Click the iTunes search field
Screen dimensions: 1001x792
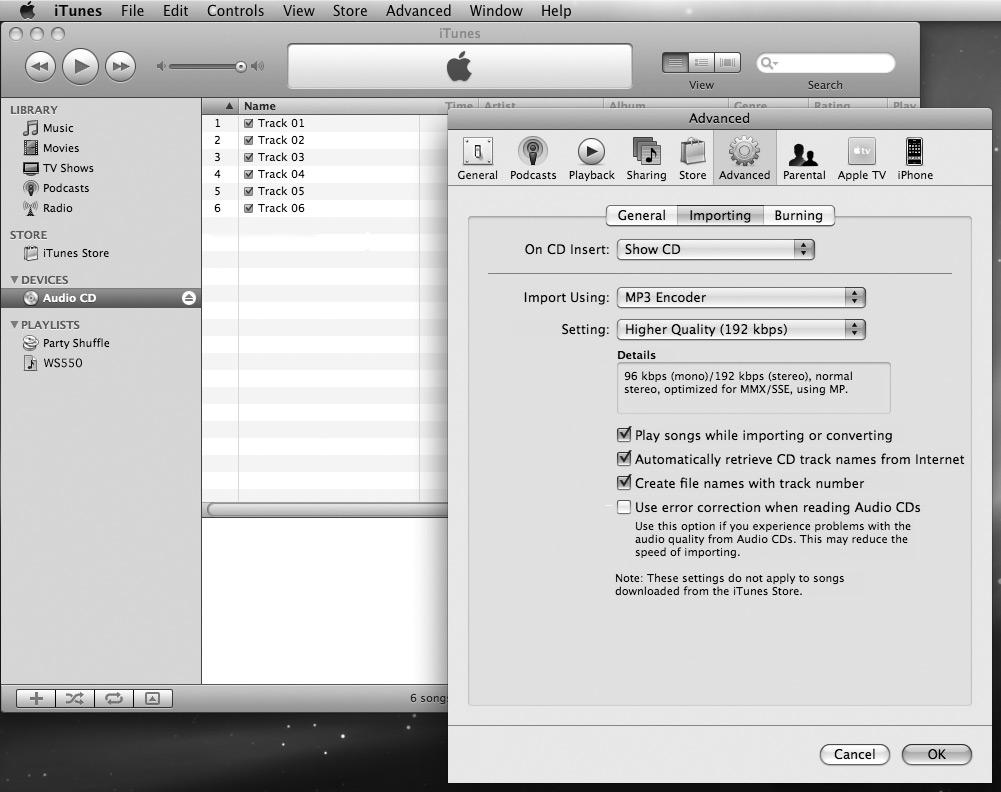tap(825, 63)
